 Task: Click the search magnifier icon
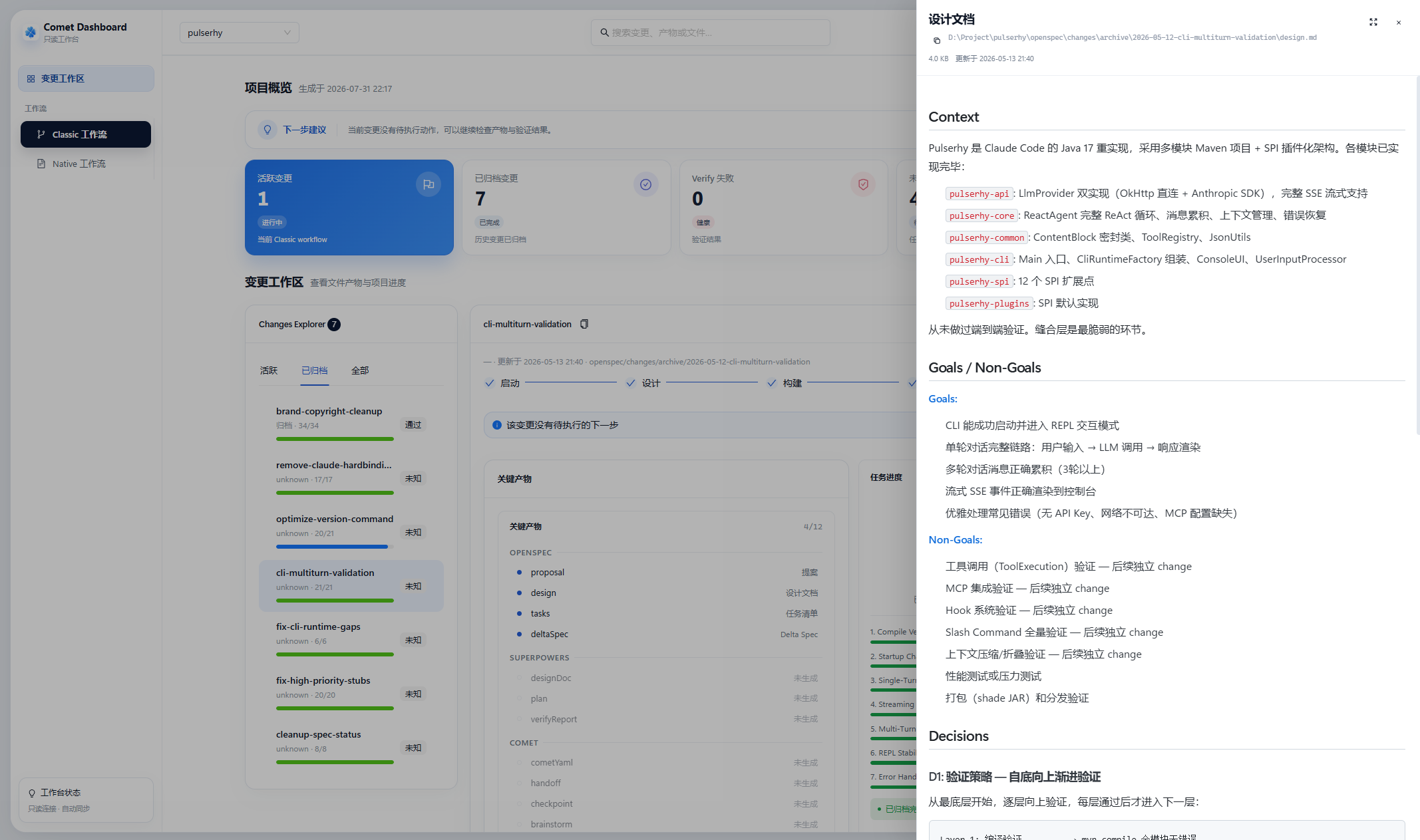(x=604, y=33)
